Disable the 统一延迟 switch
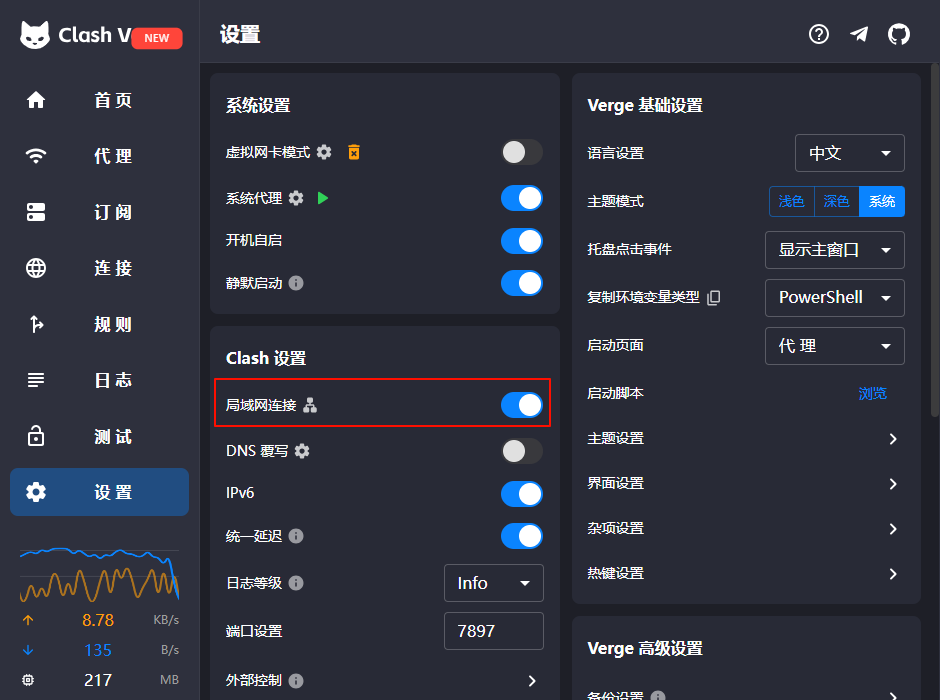 522,536
